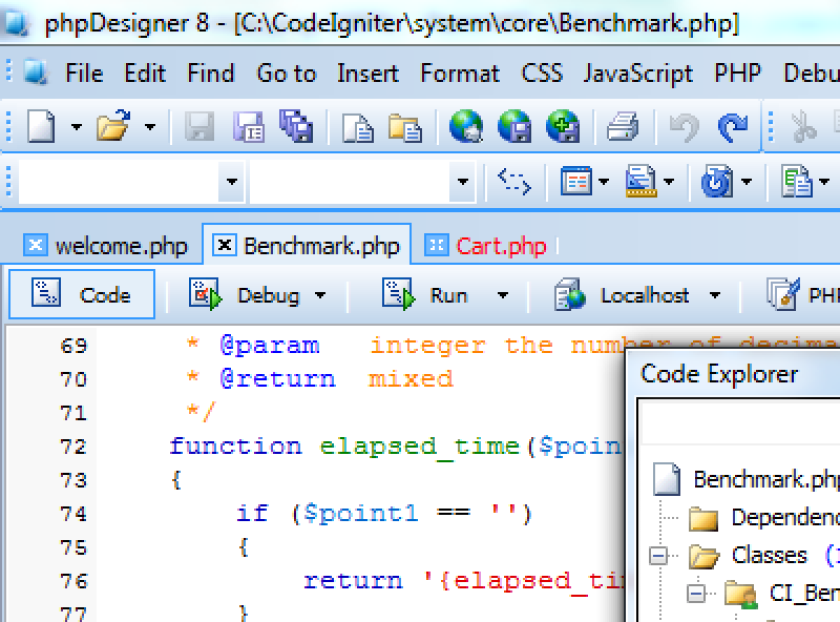Click the green documents icon
The height and width of the screenshot is (622, 840).
[x=797, y=181]
